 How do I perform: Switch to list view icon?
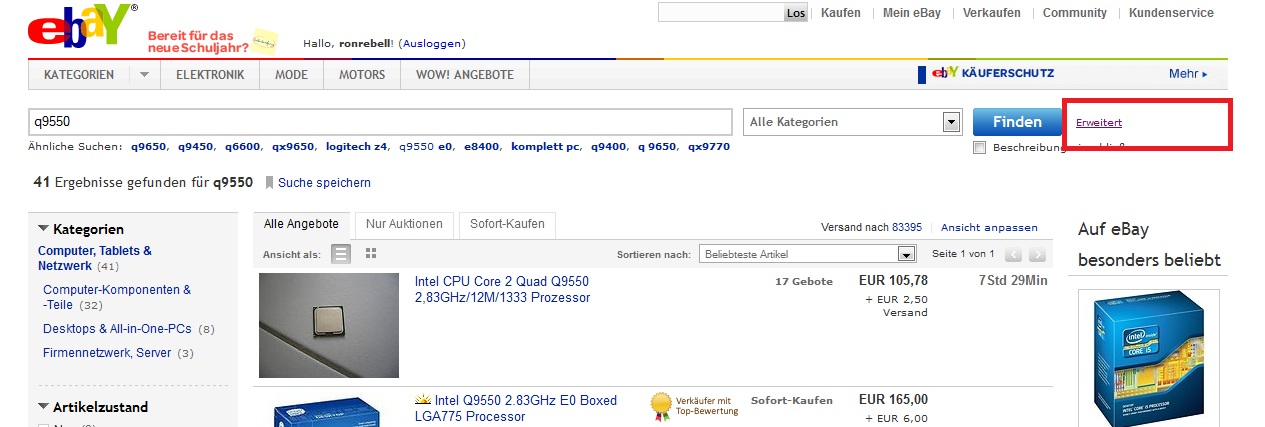click(x=341, y=254)
